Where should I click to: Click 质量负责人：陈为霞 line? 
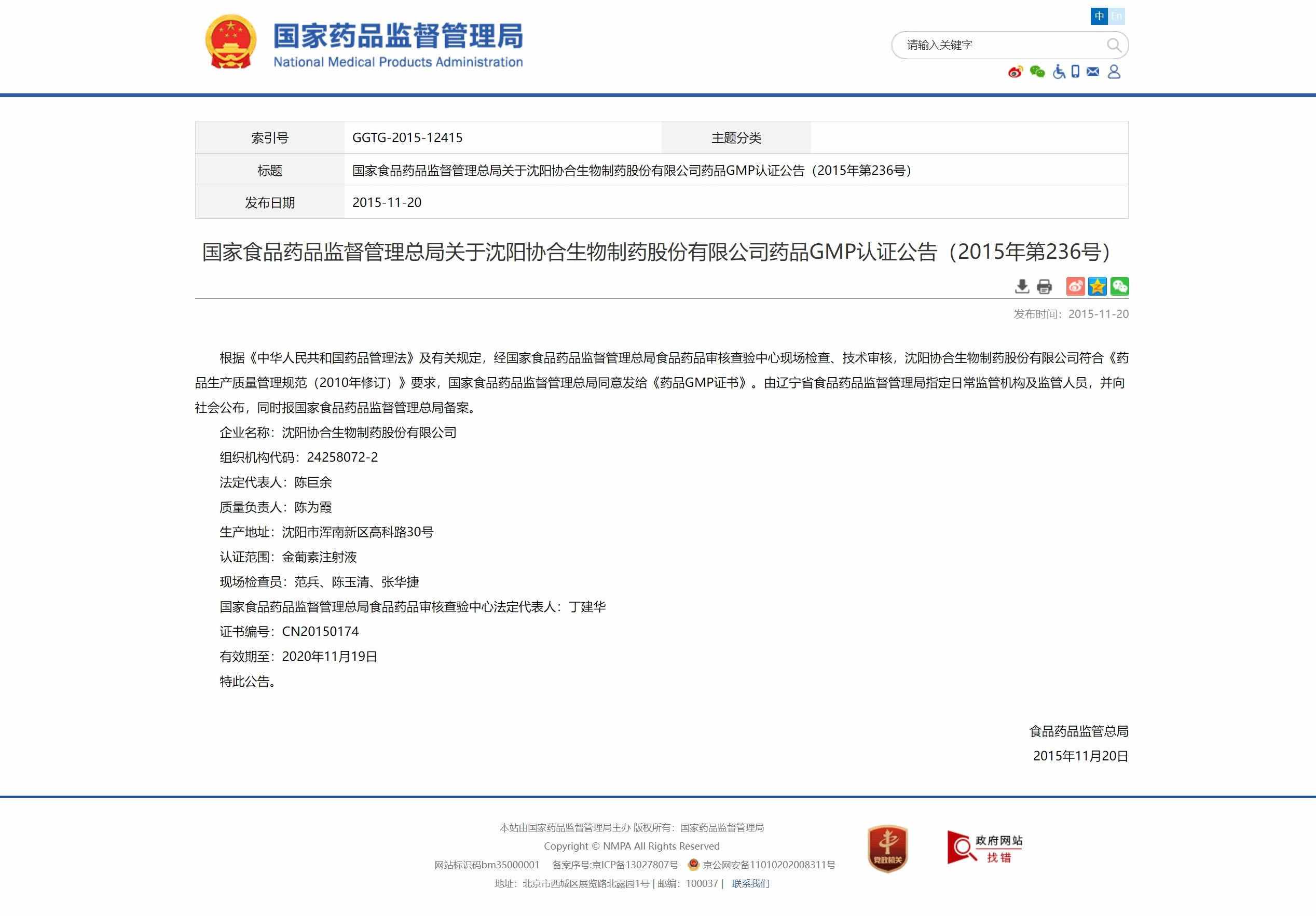point(276,507)
